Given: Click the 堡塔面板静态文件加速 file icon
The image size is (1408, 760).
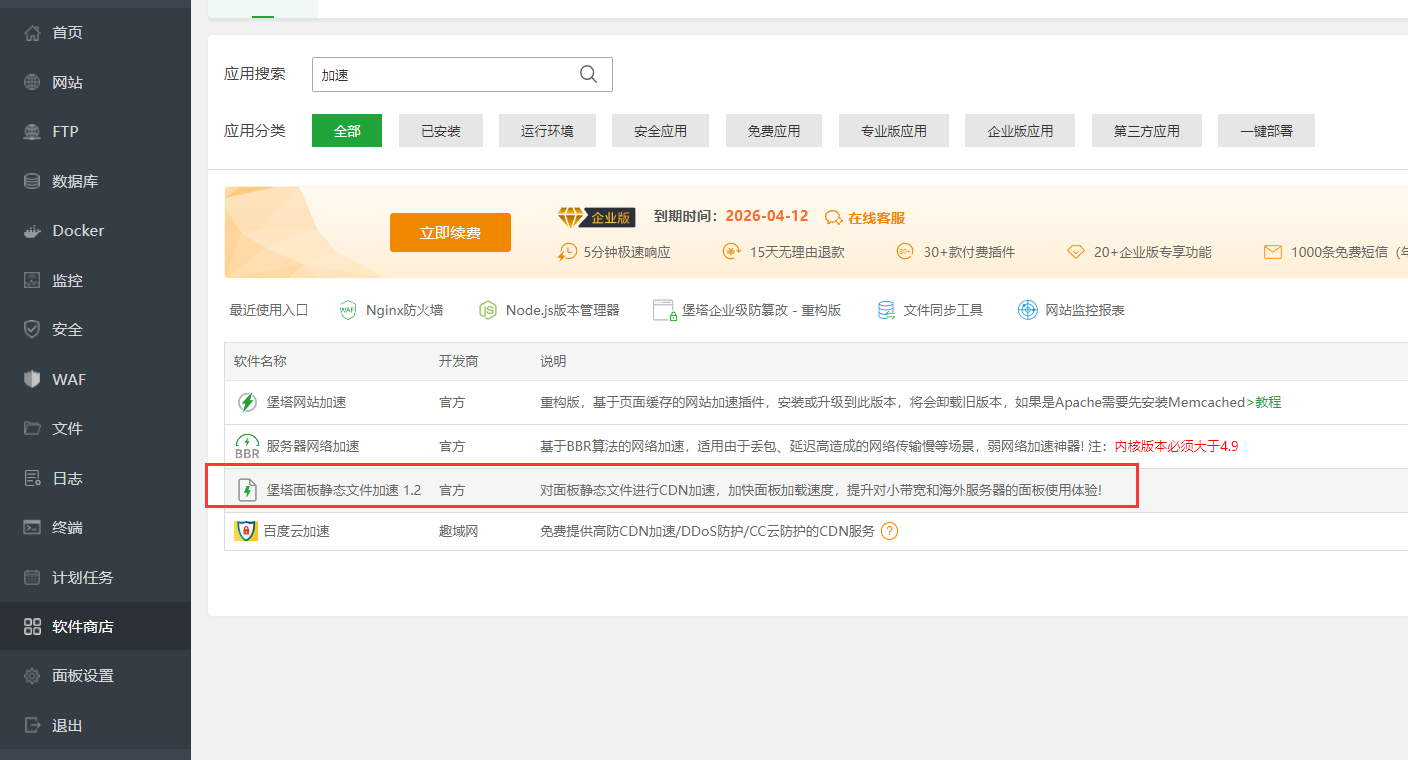Looking at the screenshot, I should pyautogui.click(x=246, y=490).
